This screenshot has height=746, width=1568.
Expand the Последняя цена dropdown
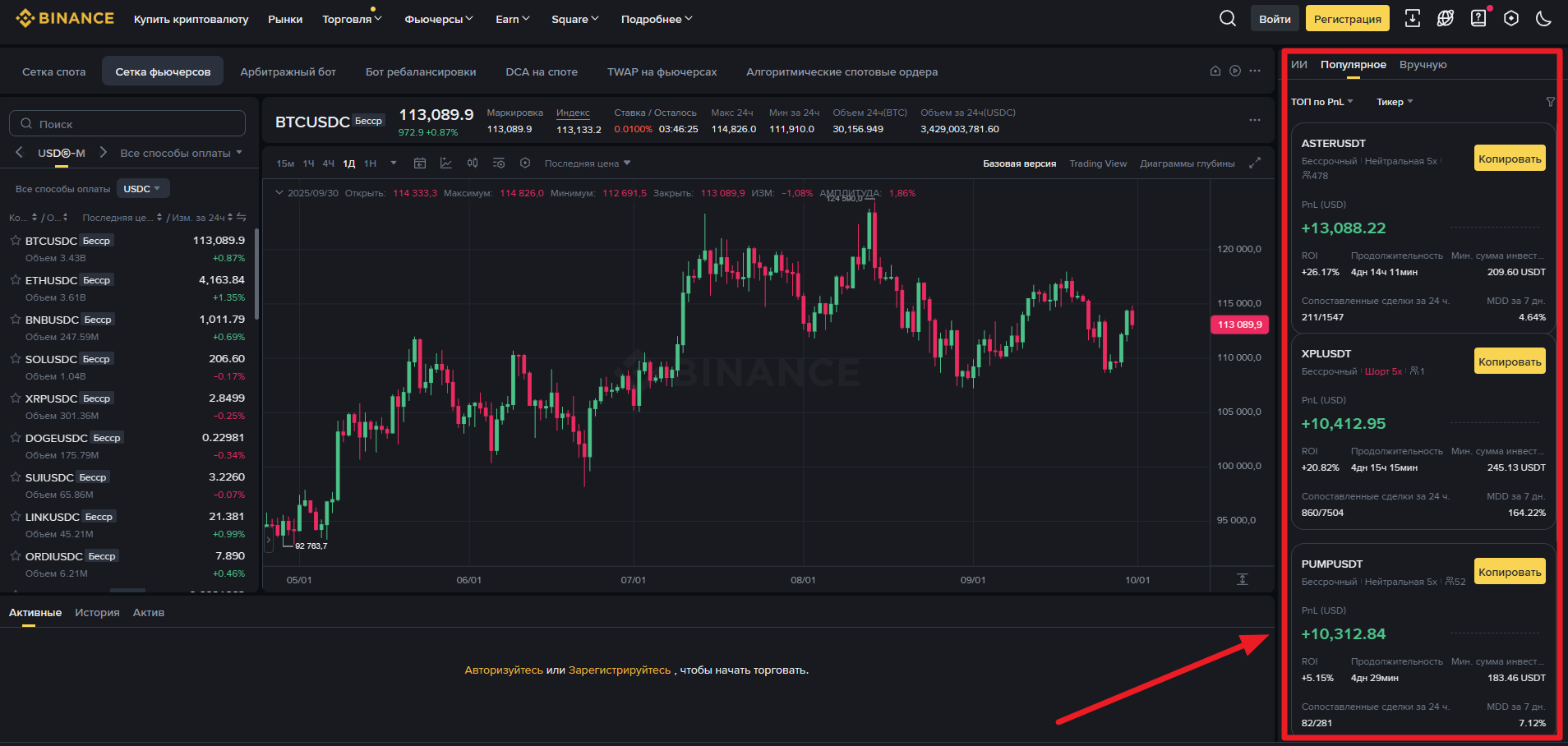(x=587, y=163)
